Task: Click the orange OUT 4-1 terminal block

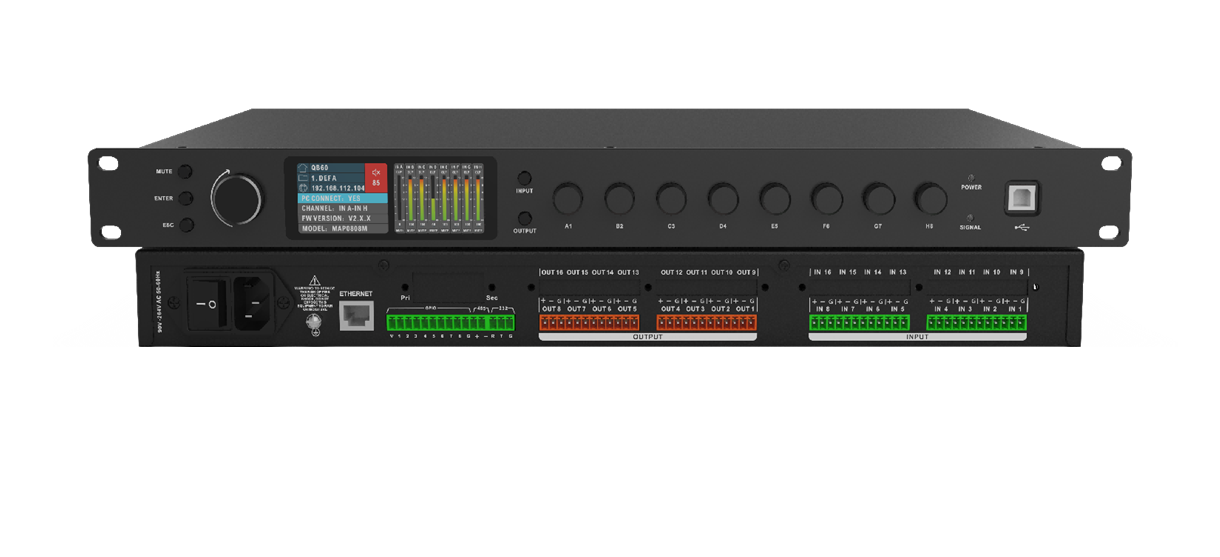Action: click(x=706, y=323)
